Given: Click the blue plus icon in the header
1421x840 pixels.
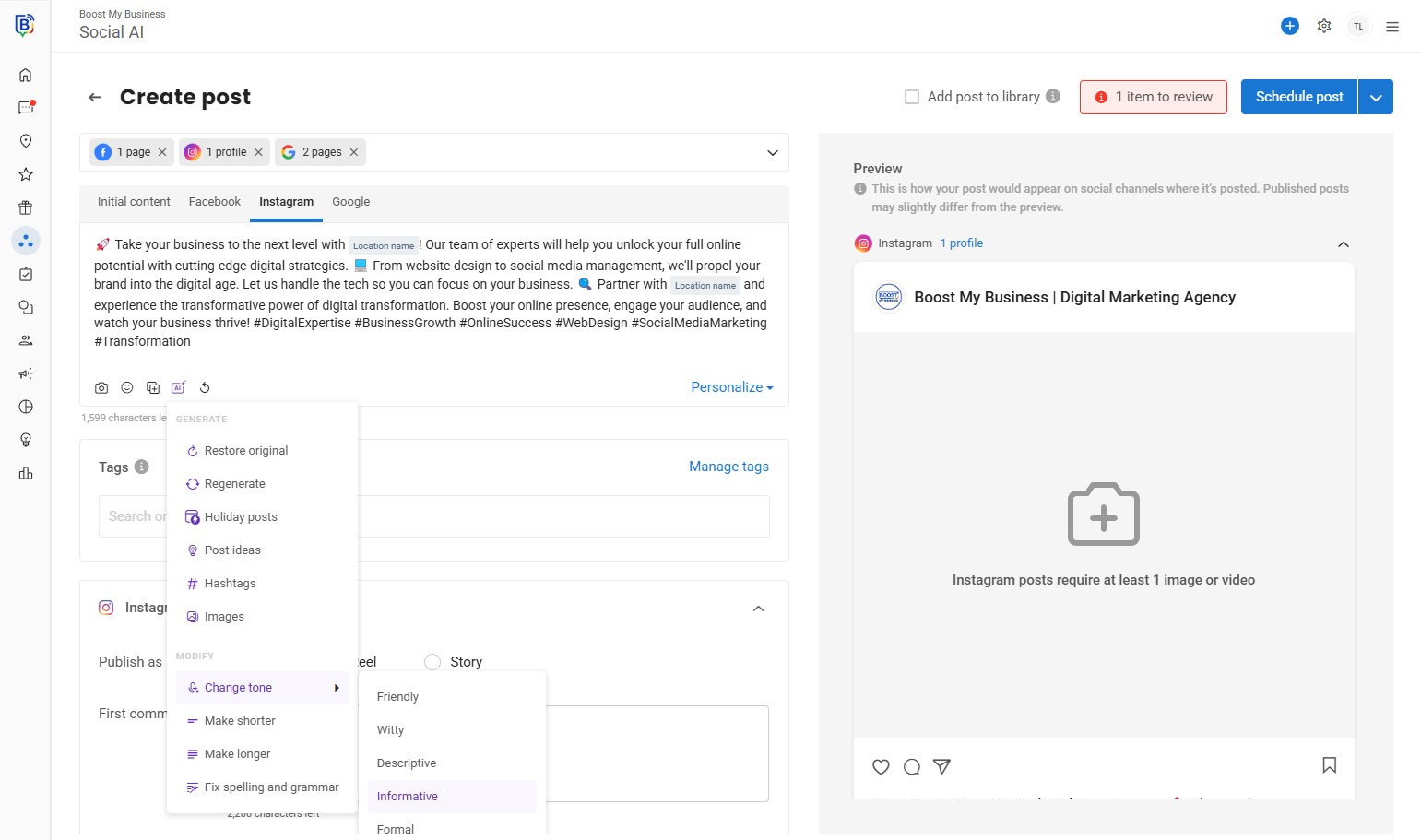Looking at the screenshot, I should click(1290, 27).
